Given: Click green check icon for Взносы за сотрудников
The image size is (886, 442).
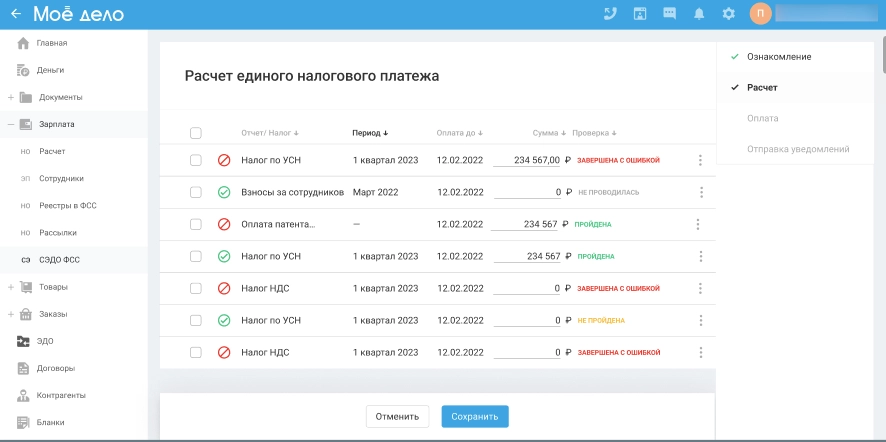Looking at the screenshot, I should [x=224, y=193].
